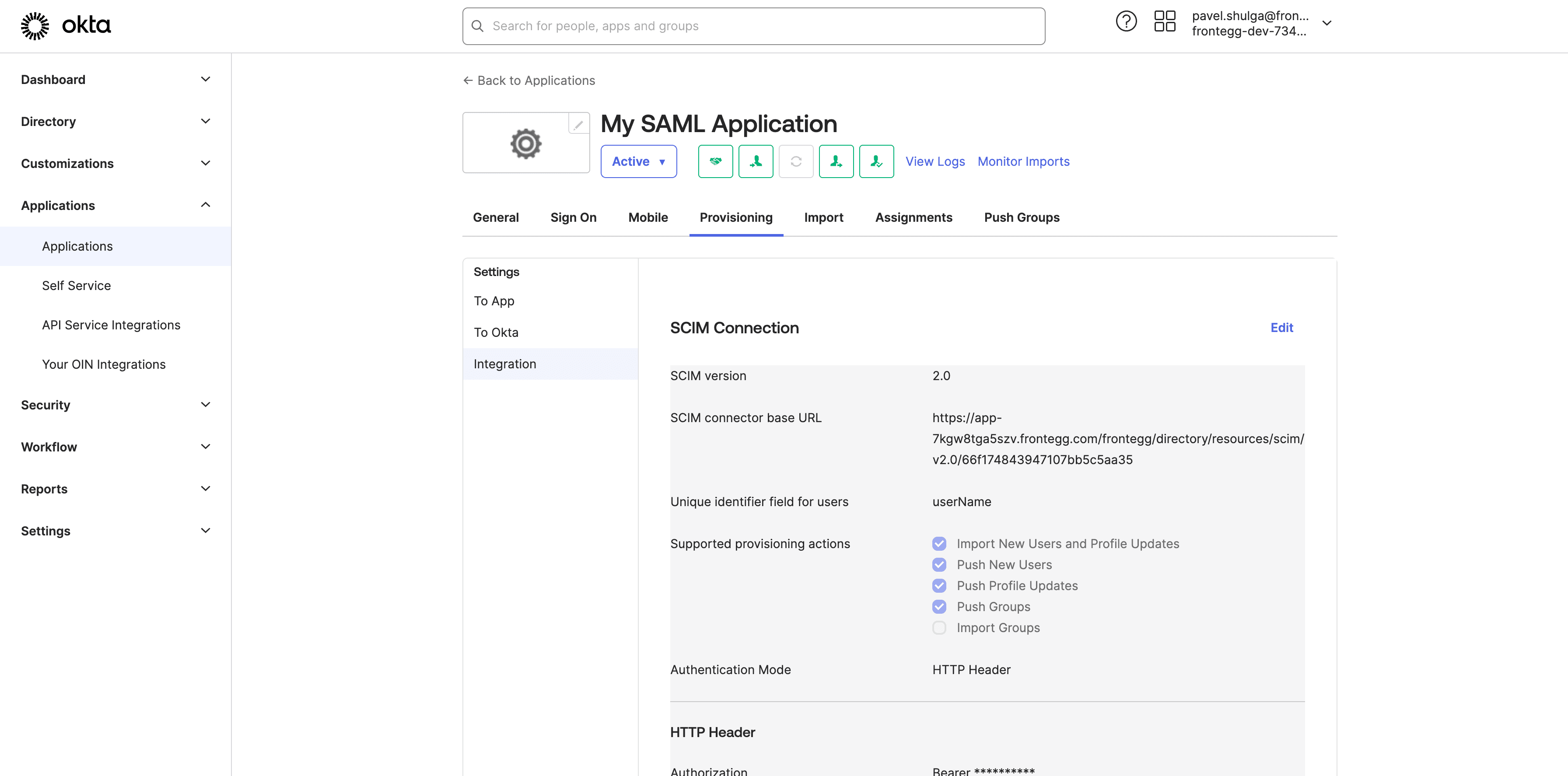Switch to the Import tab
1568x776 pixels.
click(x=823, y=218)
